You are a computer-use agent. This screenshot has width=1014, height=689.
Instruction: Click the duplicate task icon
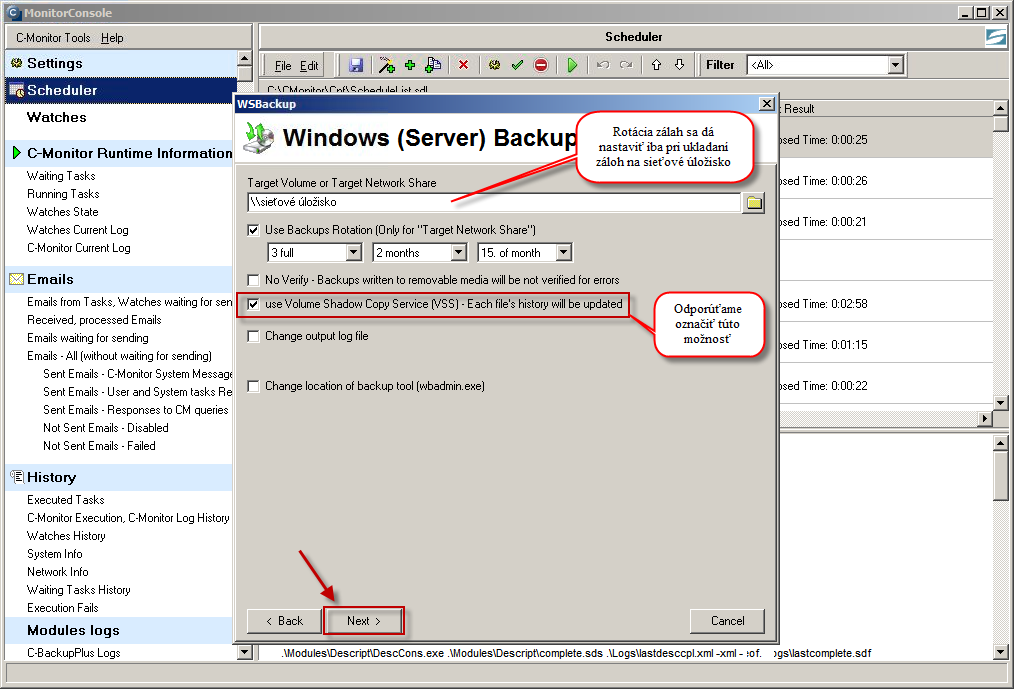(433, 65)
